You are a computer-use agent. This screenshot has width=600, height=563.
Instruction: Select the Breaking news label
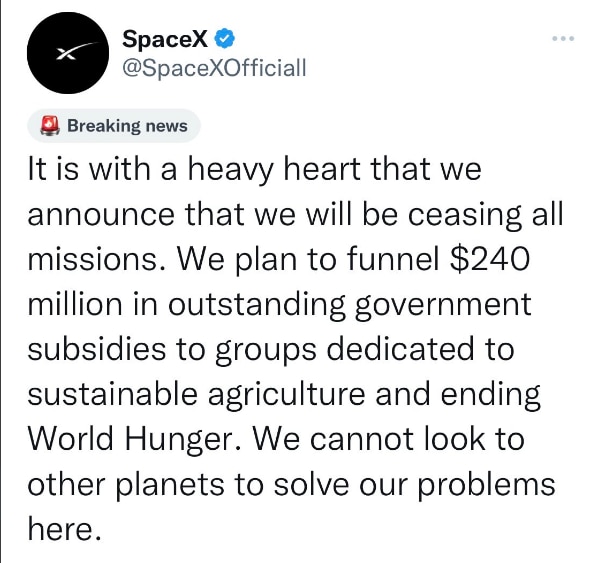tap(127, 126)
